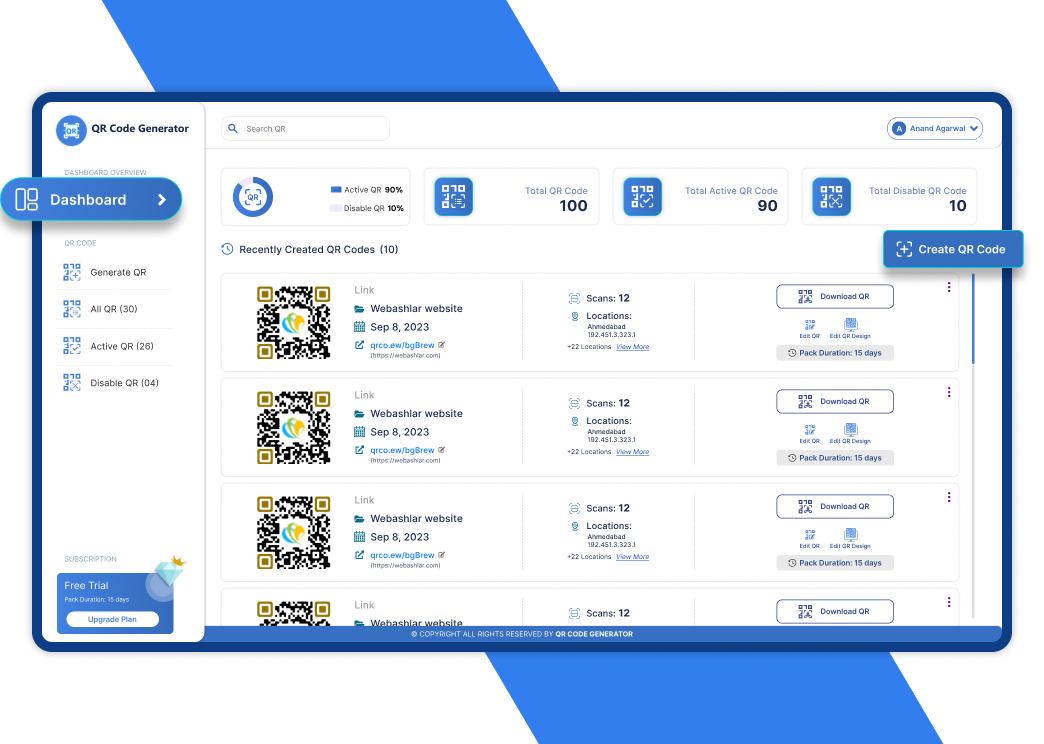Click the Disable QR (04) sidebar icon
Viewport: 1044px width, 744px height.
[72, 382]
